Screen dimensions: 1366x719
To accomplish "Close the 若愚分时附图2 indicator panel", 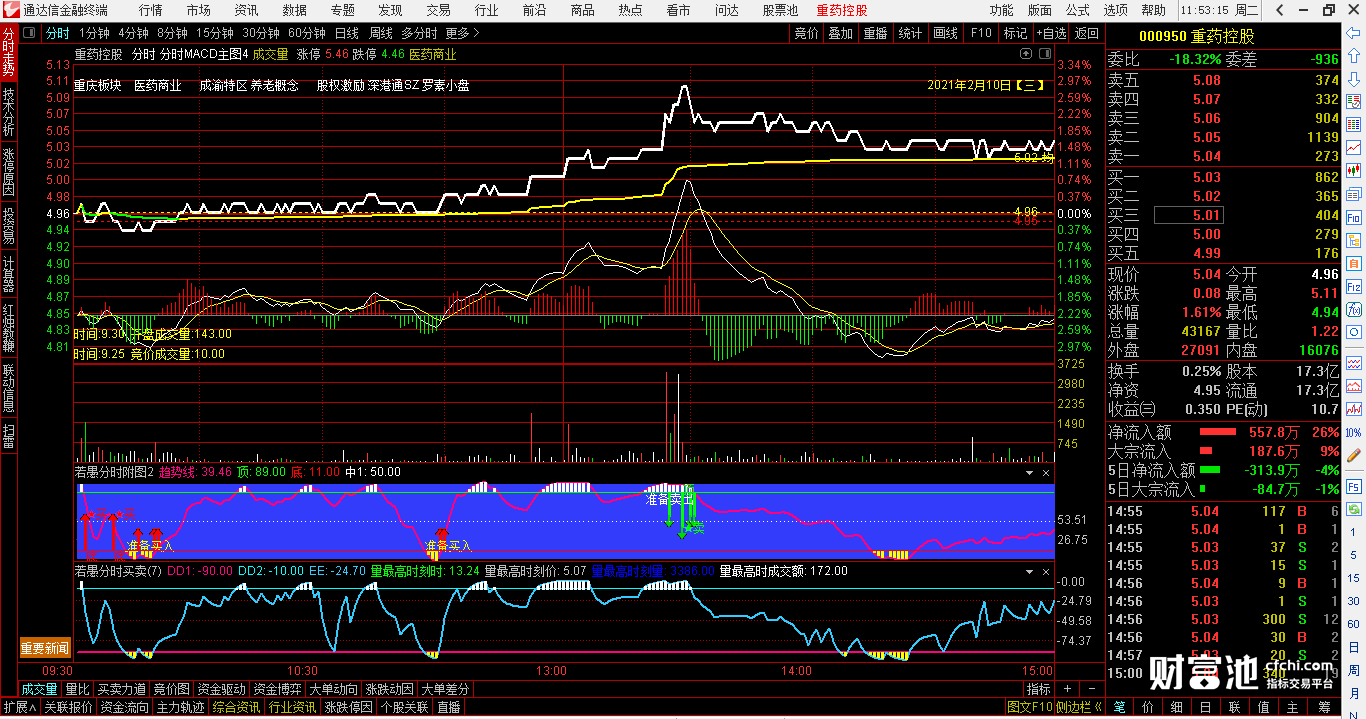I will (1046, 472).
